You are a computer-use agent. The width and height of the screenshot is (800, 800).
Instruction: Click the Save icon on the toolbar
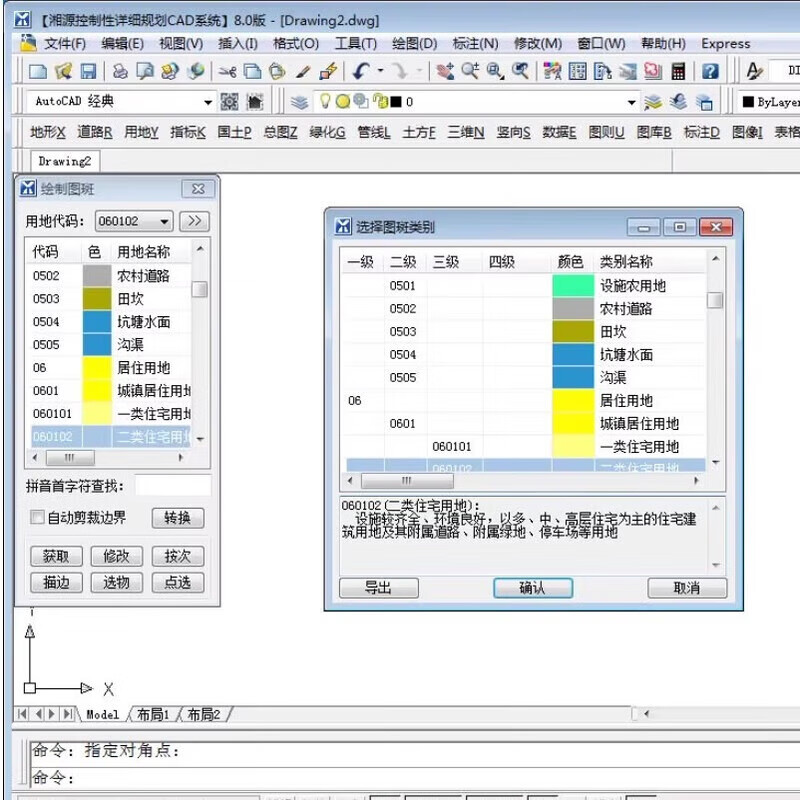tap(88, 70)
